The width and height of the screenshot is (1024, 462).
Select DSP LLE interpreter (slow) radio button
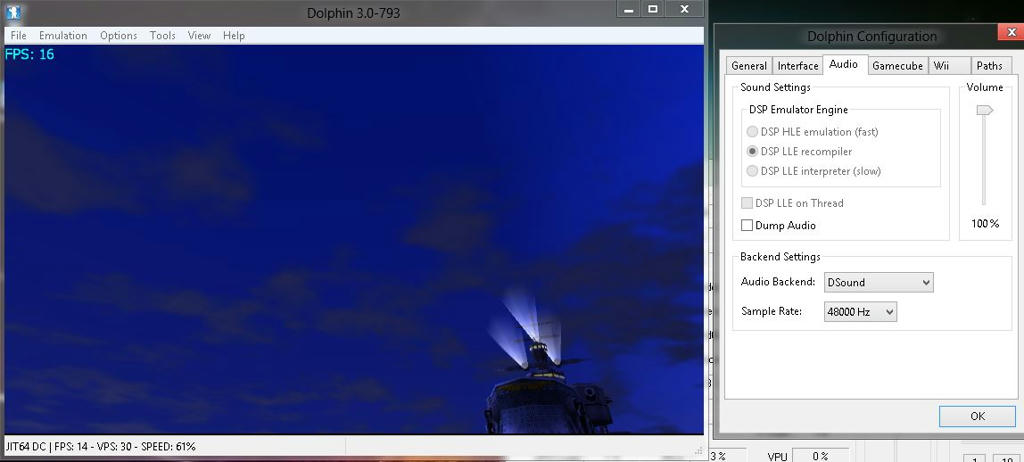tap(813, 171)
